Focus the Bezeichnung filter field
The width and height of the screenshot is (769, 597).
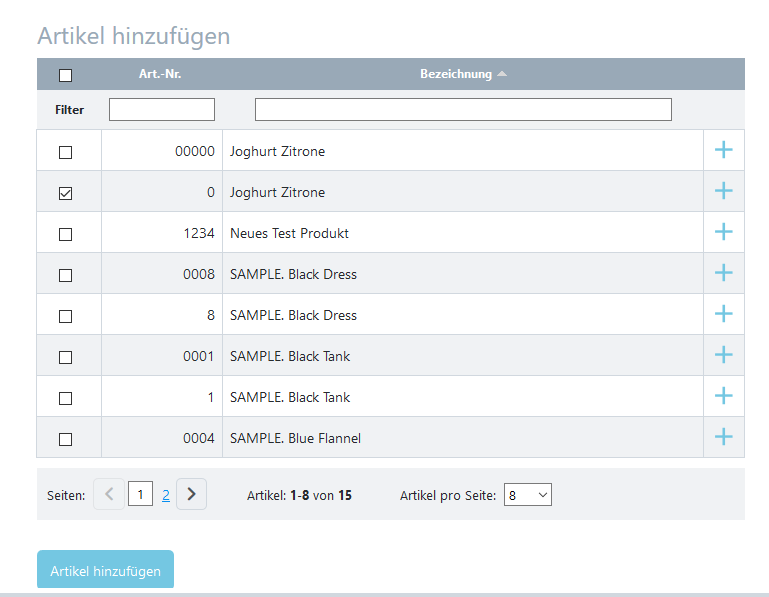tap(463, 109)
